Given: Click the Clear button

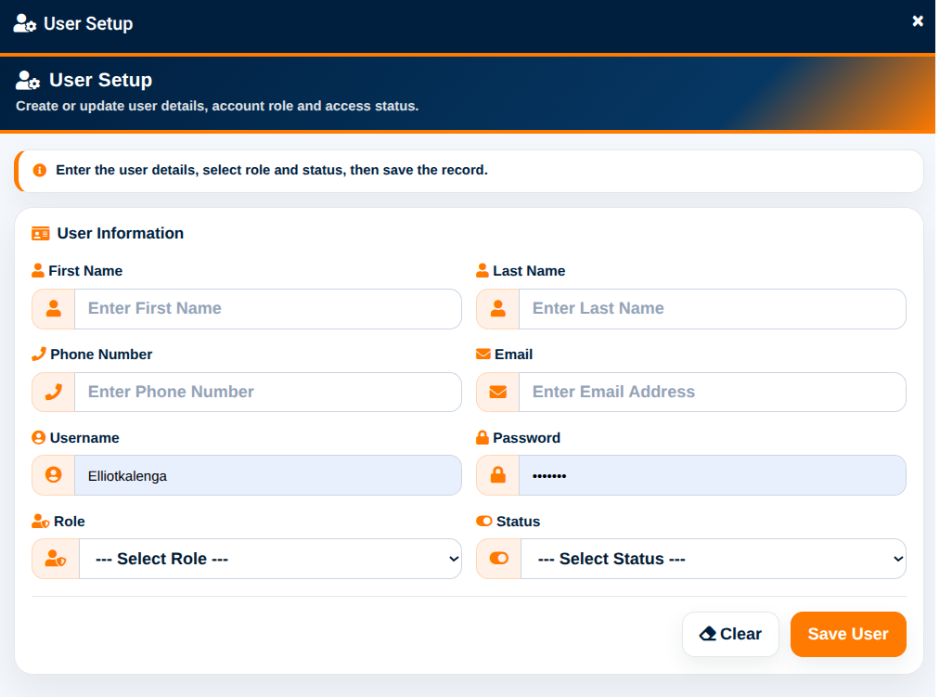Looking at the screenshot, I should coord(731,634).
